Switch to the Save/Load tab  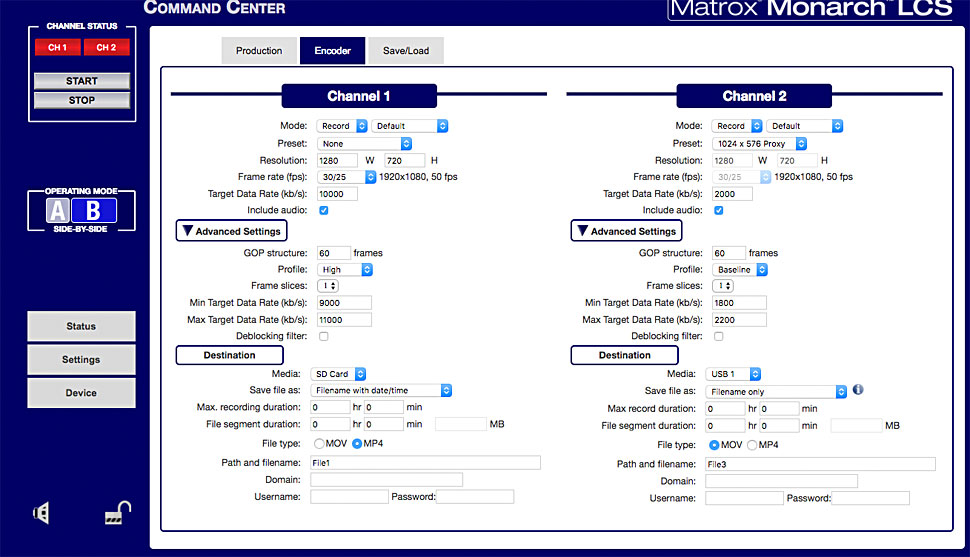(406, 51)
